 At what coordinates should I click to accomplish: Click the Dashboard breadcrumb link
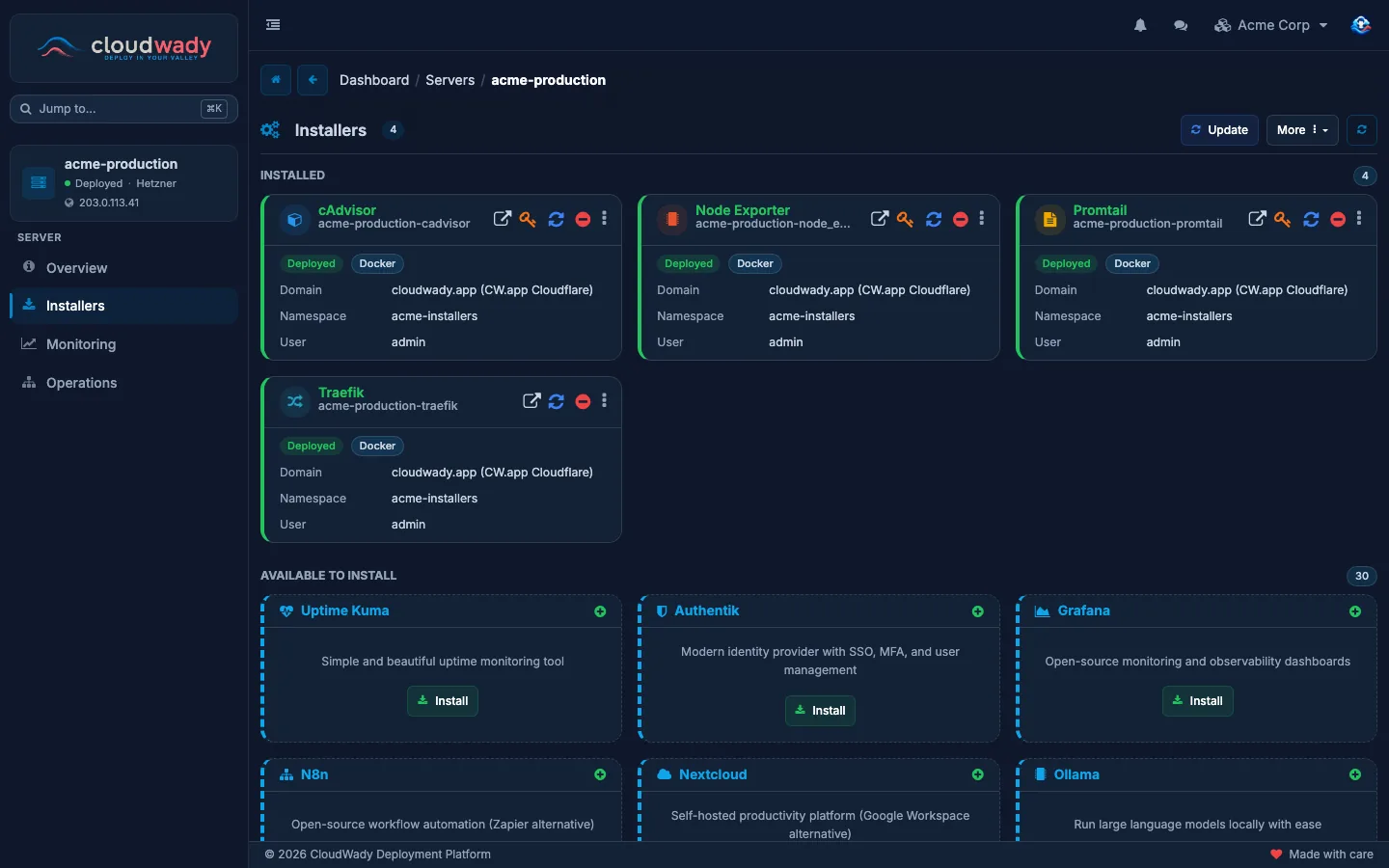tap(374, 80)
